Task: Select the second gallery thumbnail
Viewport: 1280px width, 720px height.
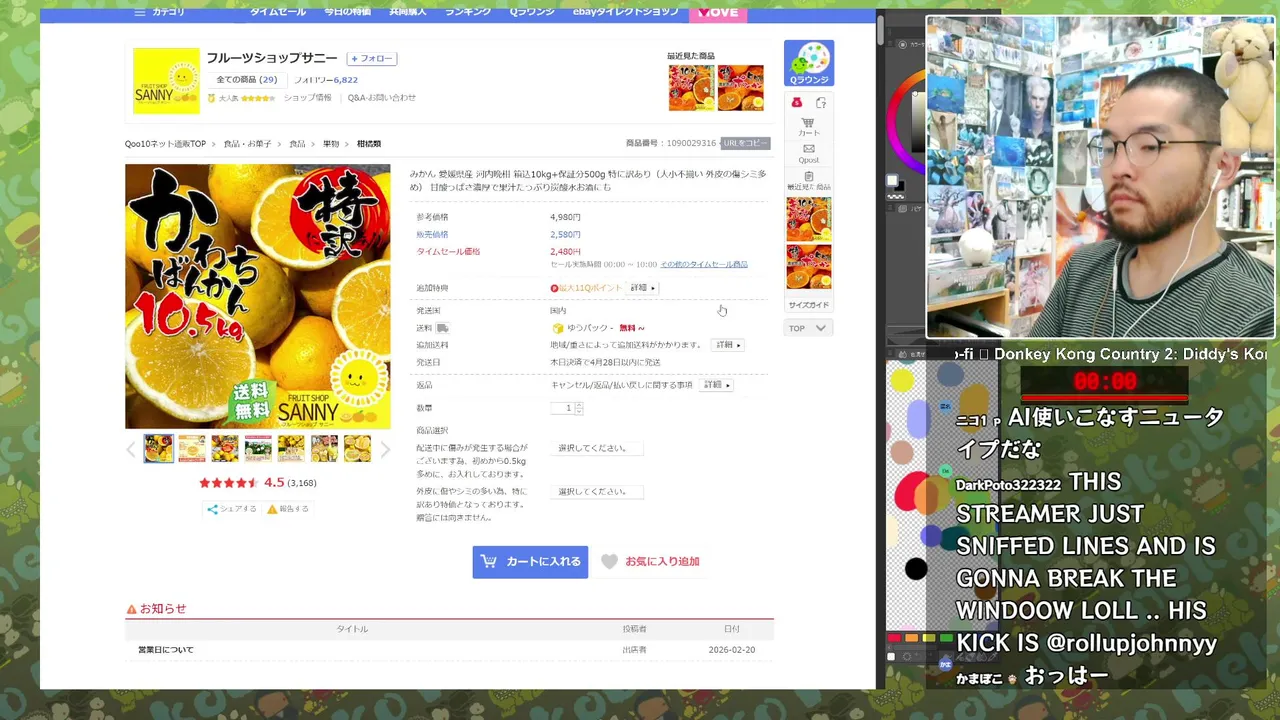Action: (x=191, y=449)
